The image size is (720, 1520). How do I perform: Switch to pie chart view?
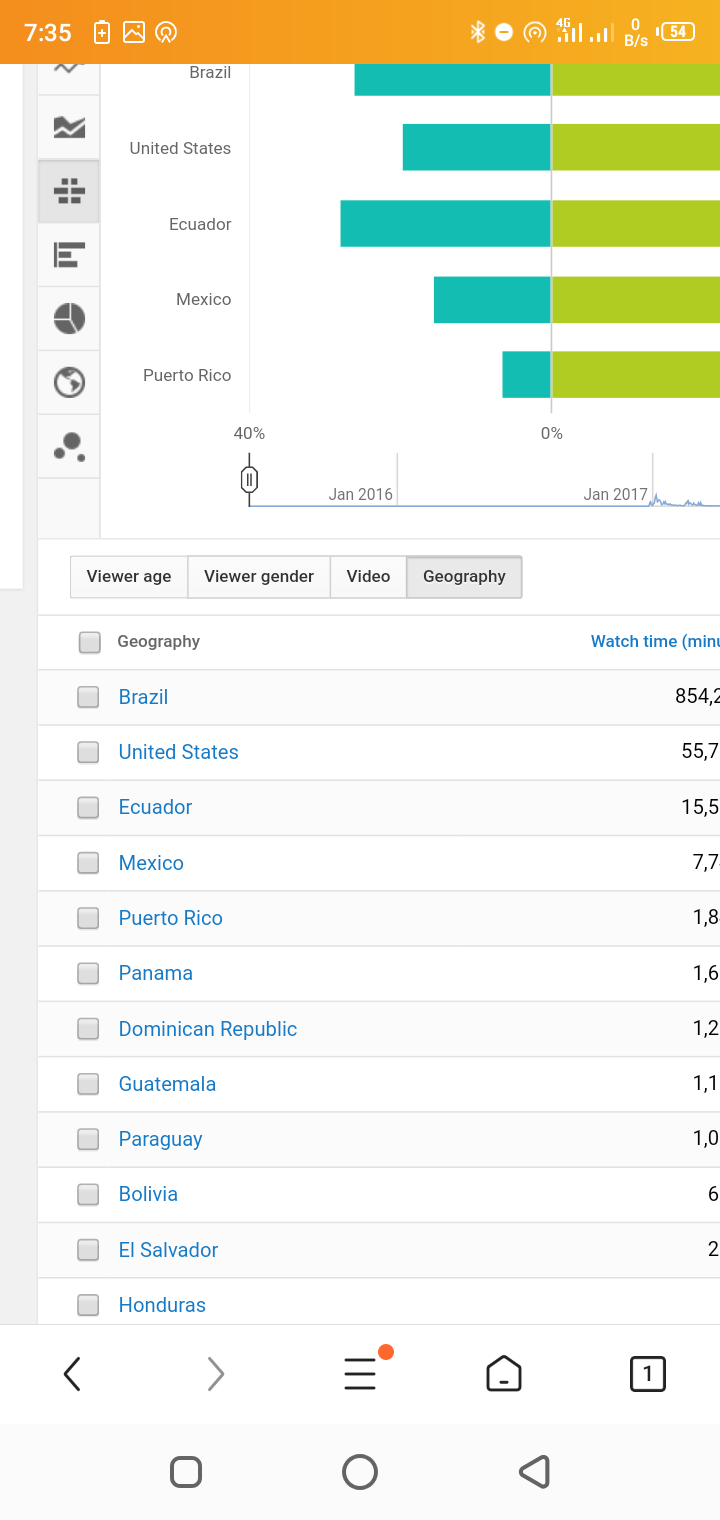[x=69, y=319]
